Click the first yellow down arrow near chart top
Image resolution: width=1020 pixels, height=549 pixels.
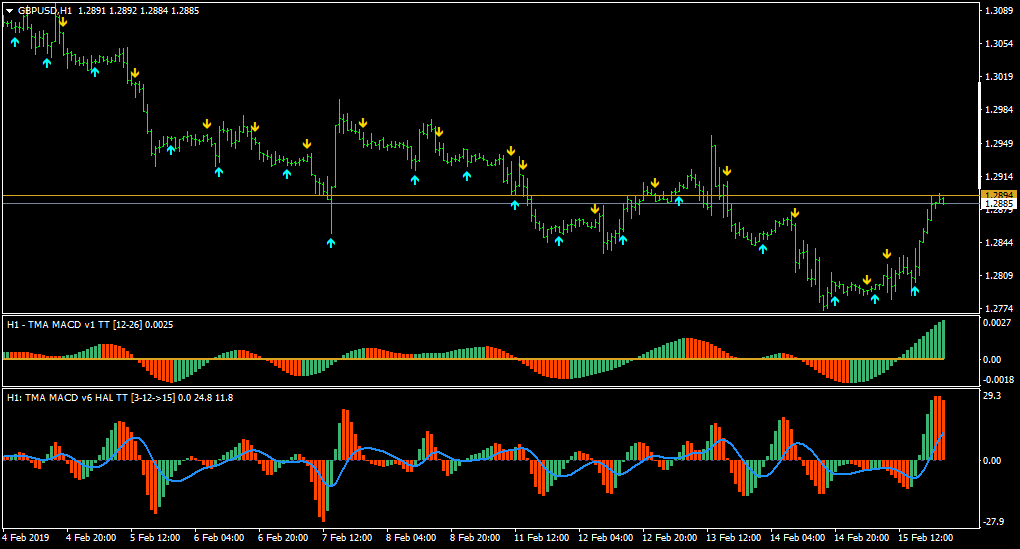[62, 22]
